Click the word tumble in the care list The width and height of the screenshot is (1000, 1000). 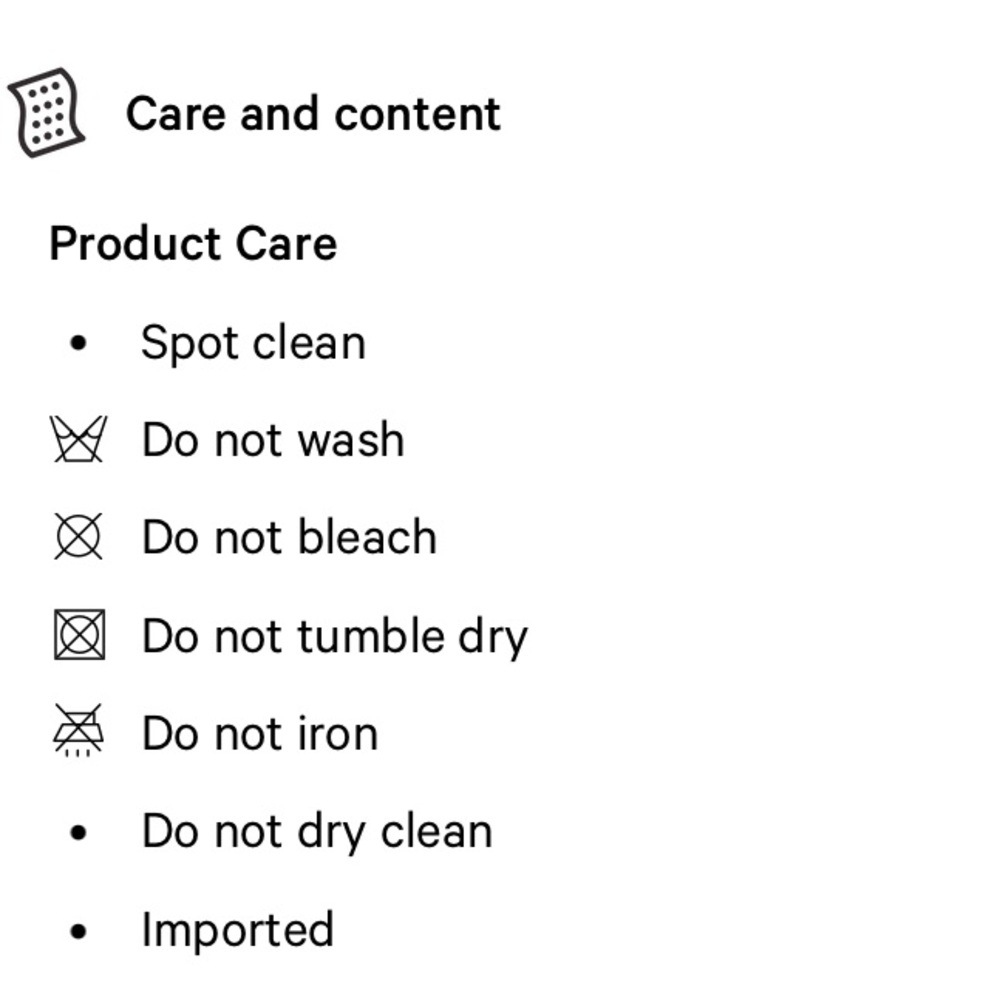[x=371, y=636]
